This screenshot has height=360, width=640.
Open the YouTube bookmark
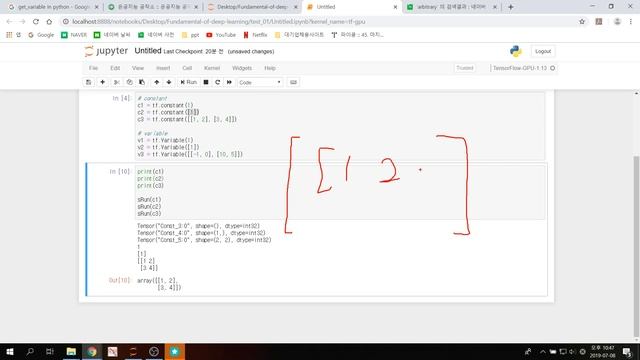point(221,35)
